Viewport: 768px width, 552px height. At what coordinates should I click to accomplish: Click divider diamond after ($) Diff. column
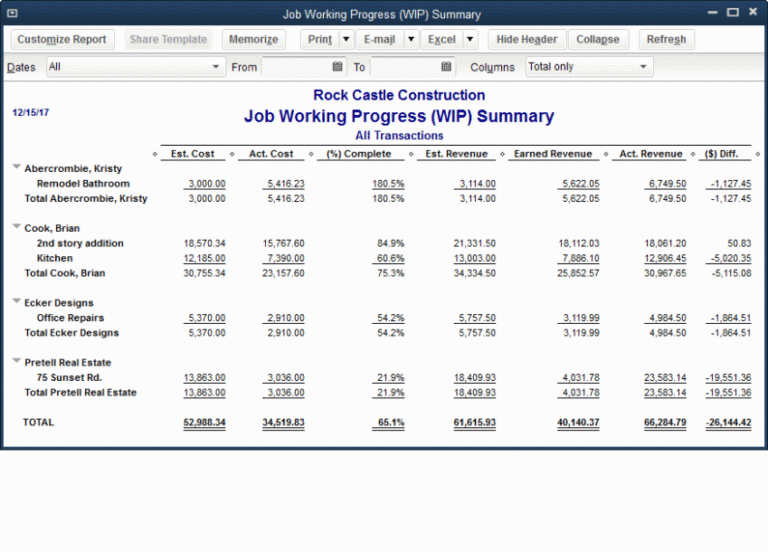tap(758, 154)
